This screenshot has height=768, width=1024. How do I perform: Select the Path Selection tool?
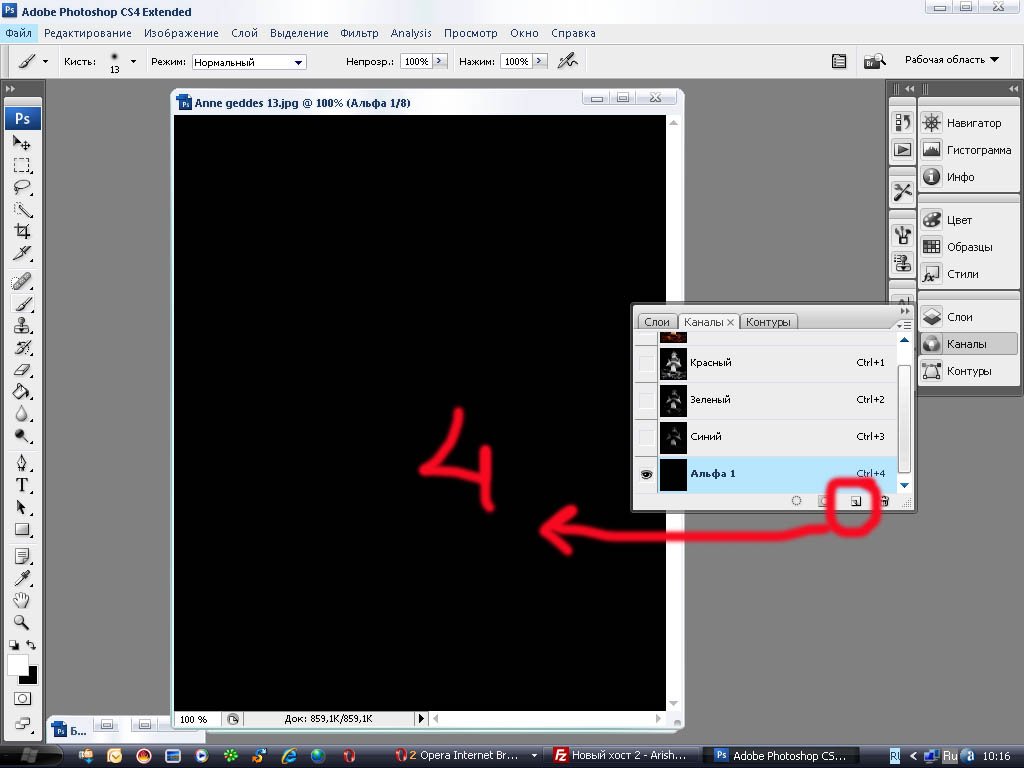[x=22, y=507]
